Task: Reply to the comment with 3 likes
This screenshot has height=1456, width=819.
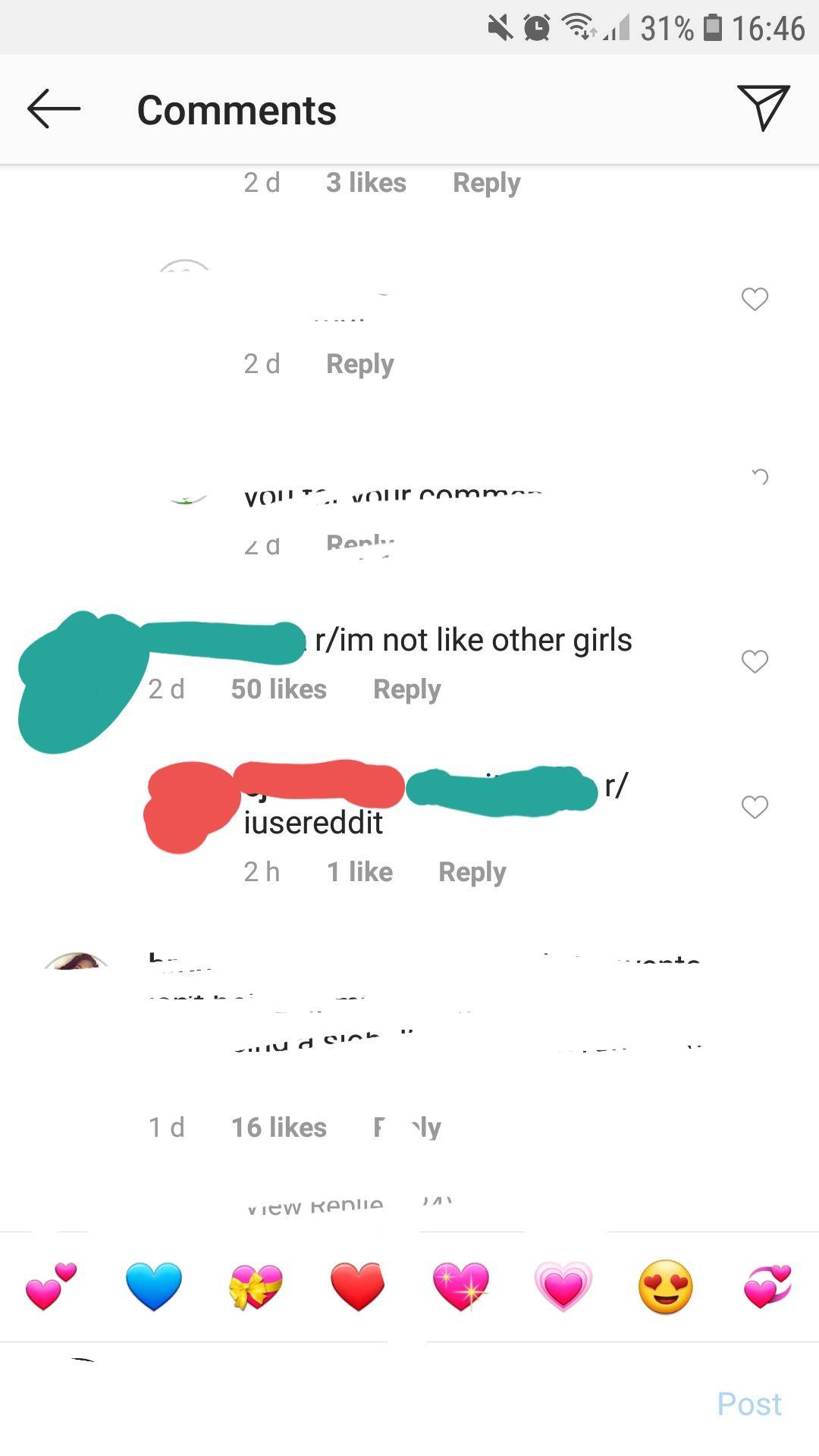Action: [487, 183]
